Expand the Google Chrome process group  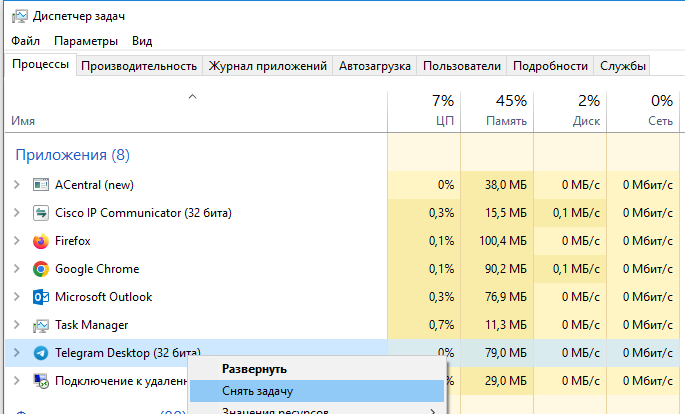[x=17, y=269]
